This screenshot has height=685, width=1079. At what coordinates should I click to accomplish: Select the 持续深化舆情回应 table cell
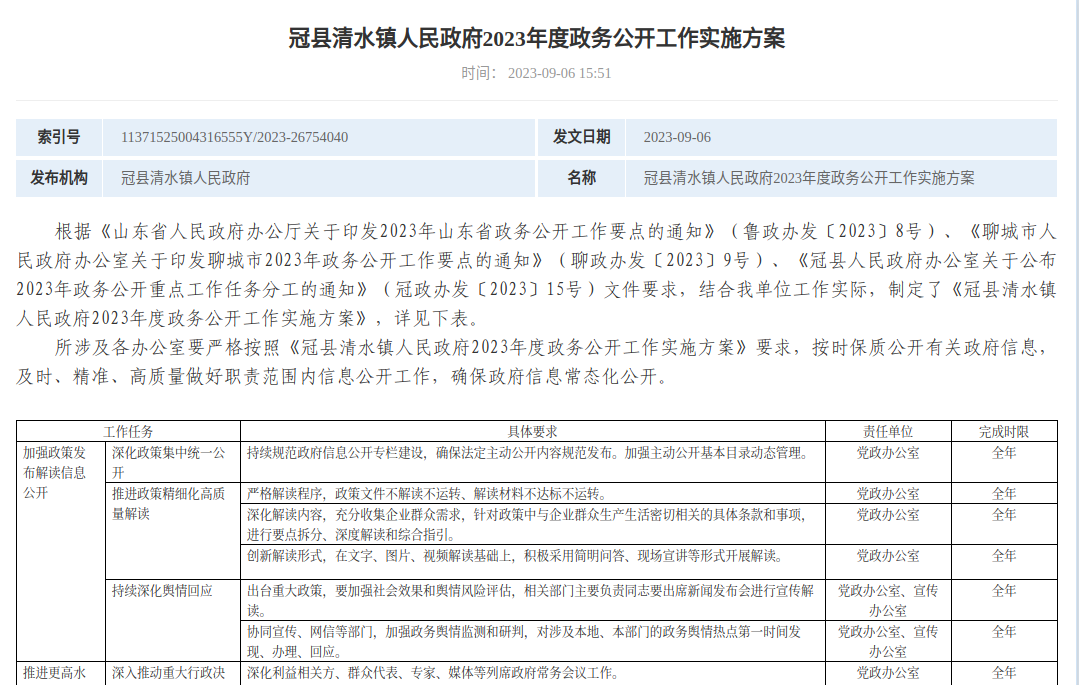[162, 591]
